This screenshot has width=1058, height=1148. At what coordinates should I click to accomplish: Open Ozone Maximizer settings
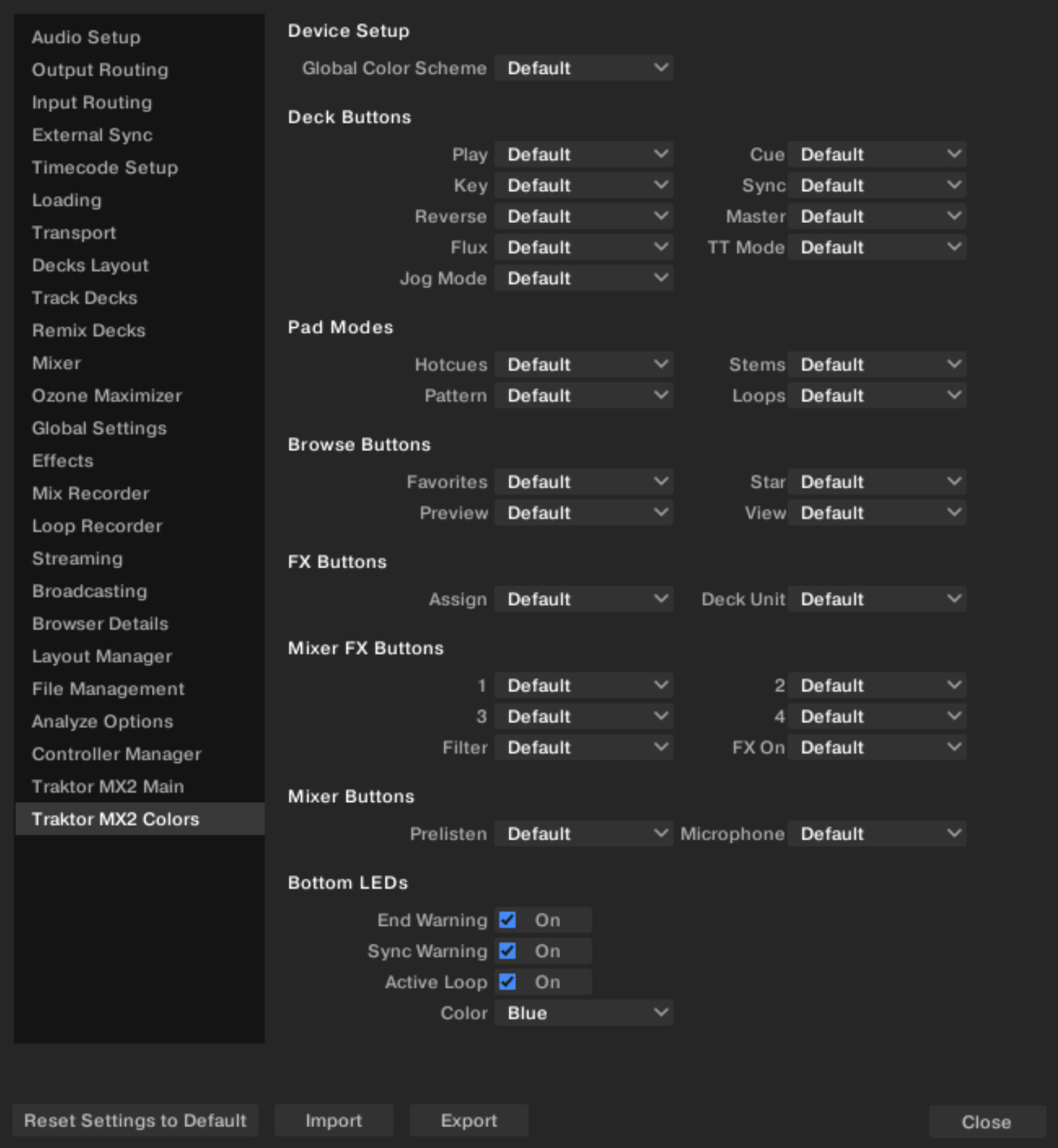click(x=140, y=395)
